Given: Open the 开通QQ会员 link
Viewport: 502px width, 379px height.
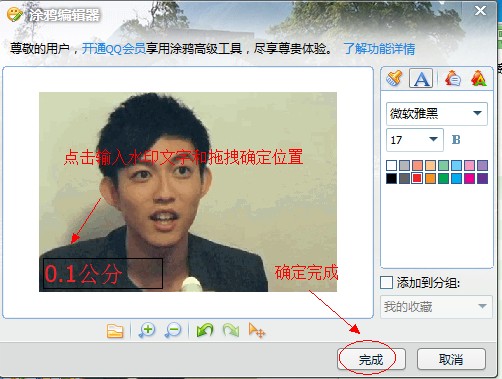Looking at the screenshot, I should tap(114, 49).
